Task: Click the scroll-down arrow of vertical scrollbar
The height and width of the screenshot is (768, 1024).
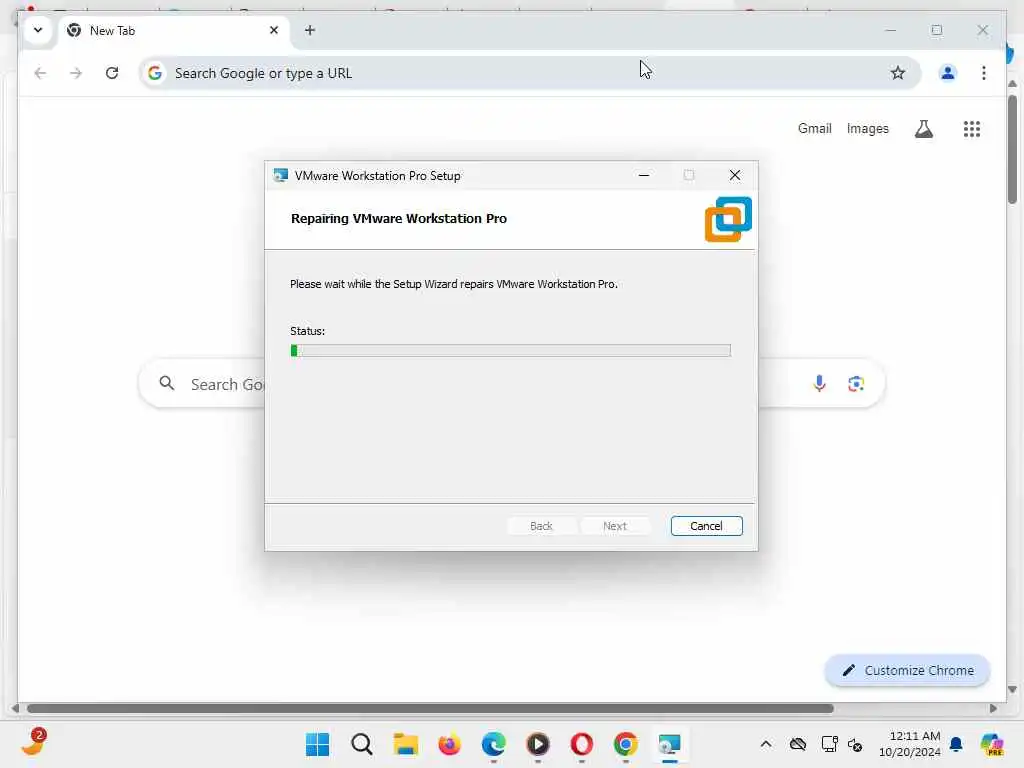Action: 1012,690
